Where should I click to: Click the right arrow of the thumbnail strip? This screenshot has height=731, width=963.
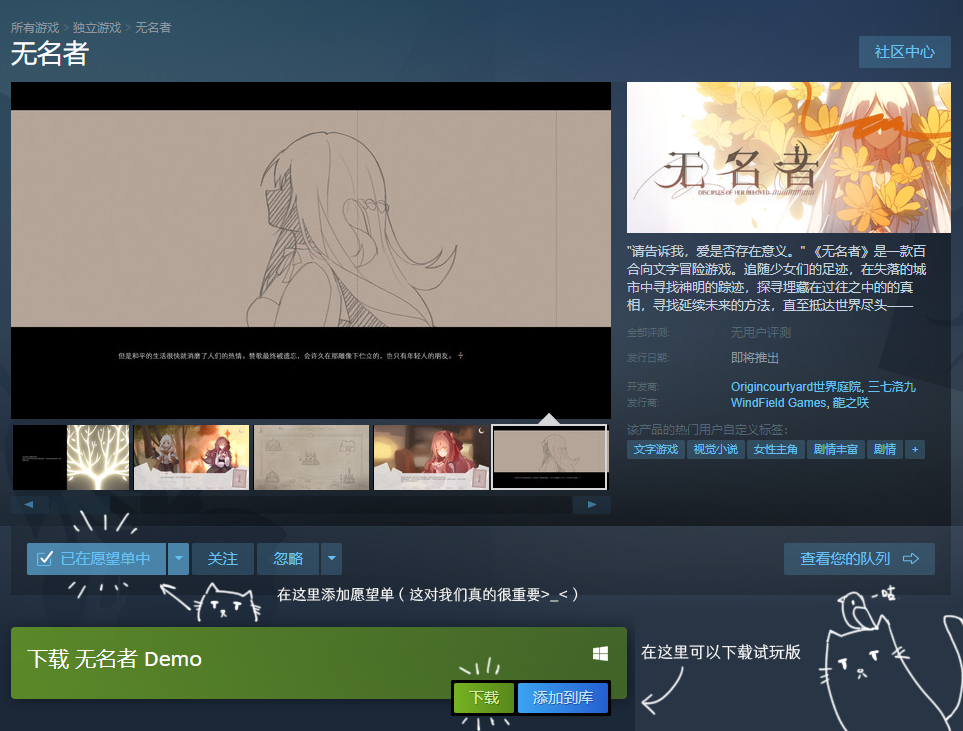pos(591,504)
